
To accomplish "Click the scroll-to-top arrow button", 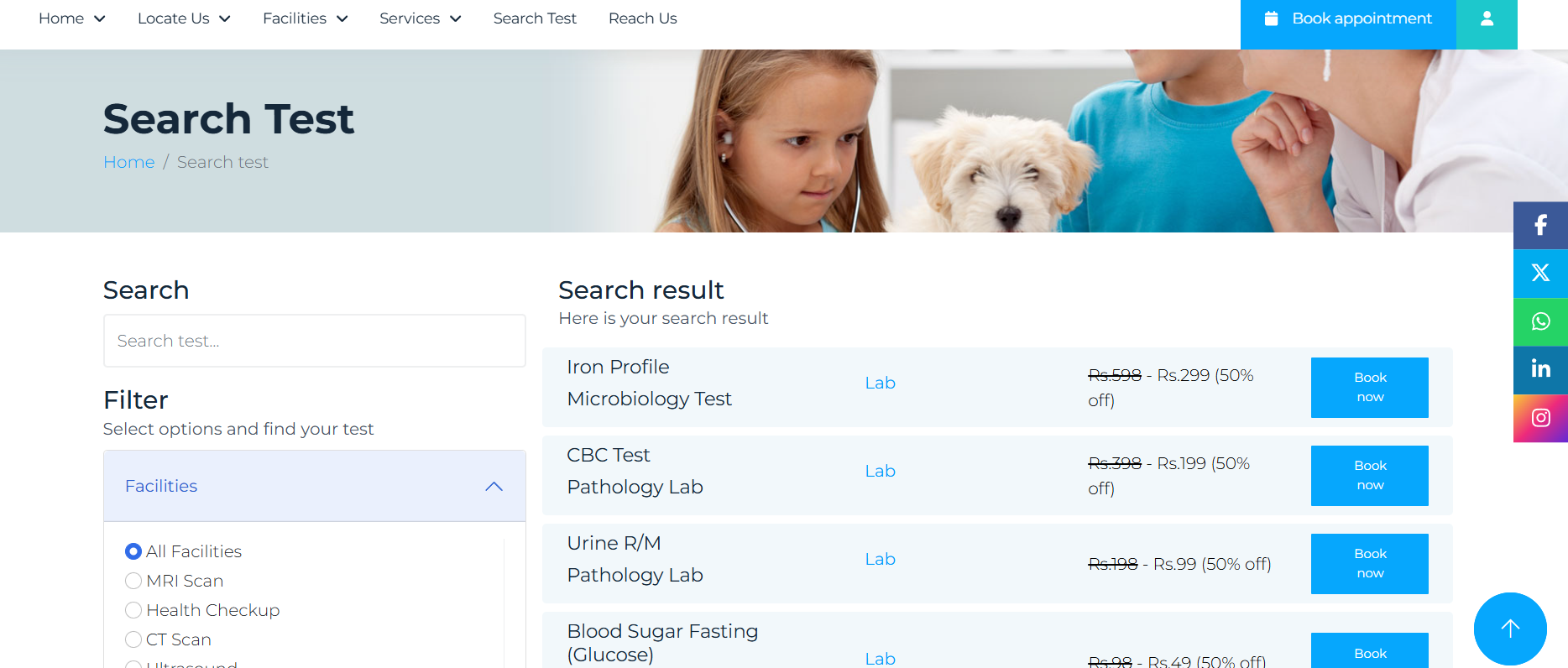I will point(1510,629).
